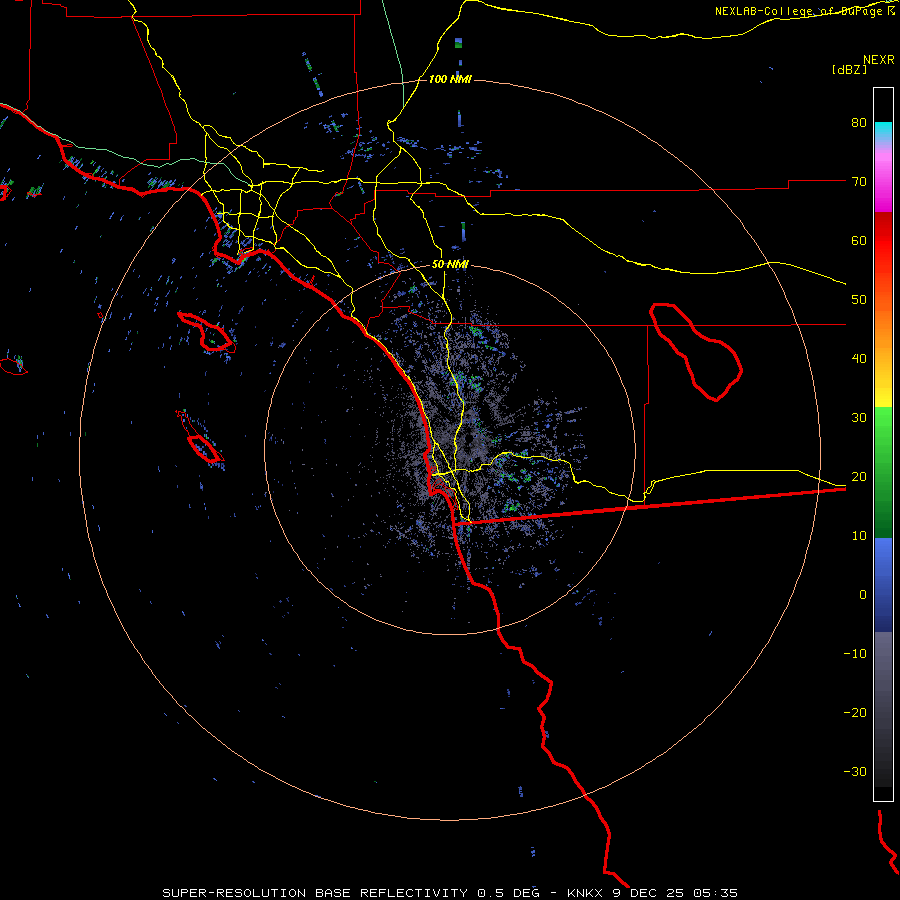Click the 9 DEC 25 date text
Image resolution: width=900 pixels, height=900 pixels.
pyautogui.click(x=649, y=893)
